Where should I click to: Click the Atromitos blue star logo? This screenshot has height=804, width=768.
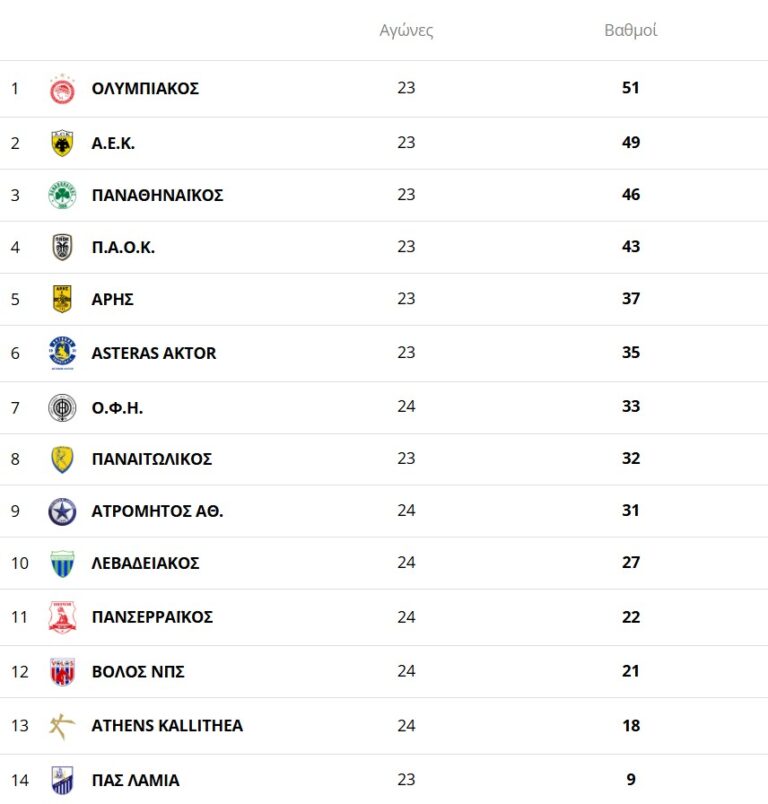point(62,511)
